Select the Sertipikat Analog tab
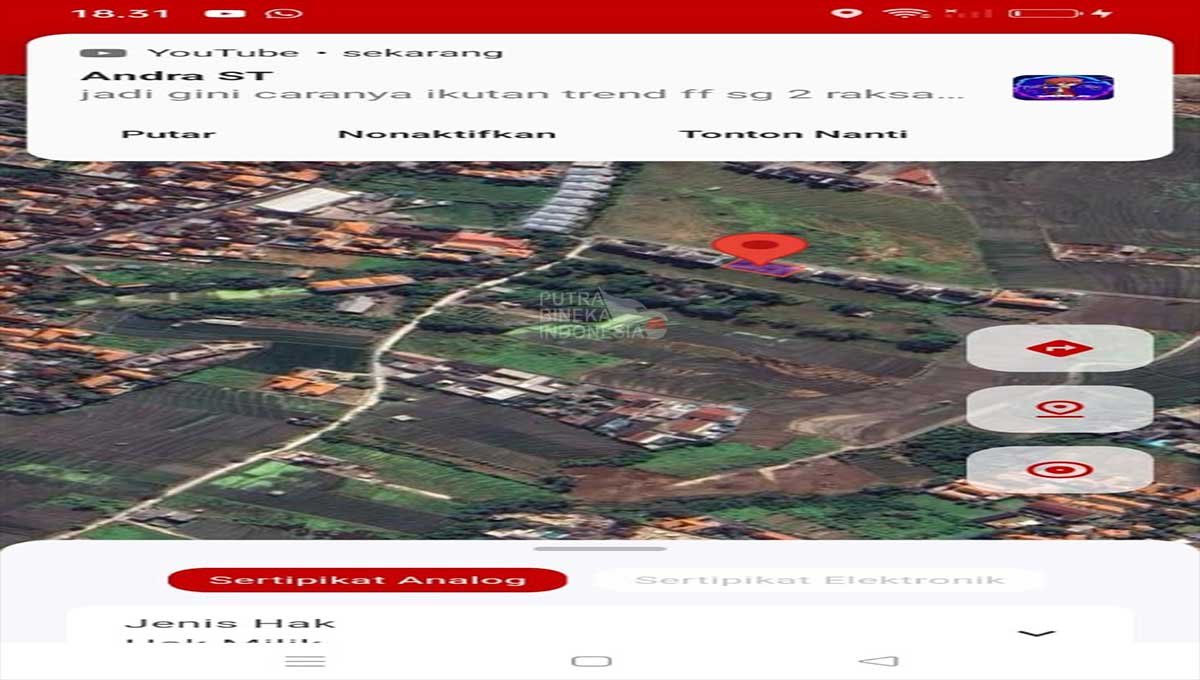Image resolution: width=1200 pixels, height=680 pixels. (x=368, y=580)
